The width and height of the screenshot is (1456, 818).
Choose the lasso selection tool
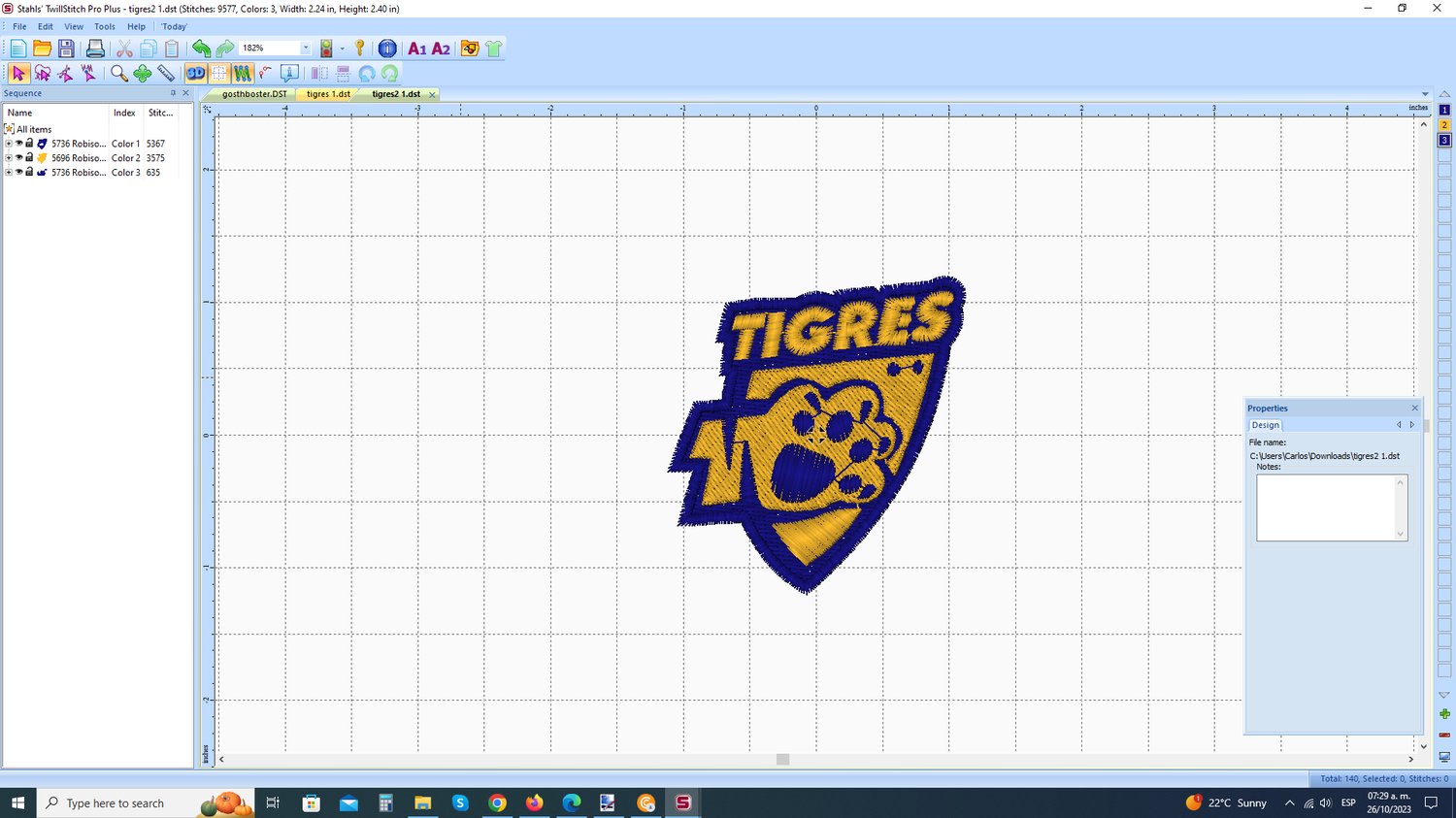tap(42, 73)
